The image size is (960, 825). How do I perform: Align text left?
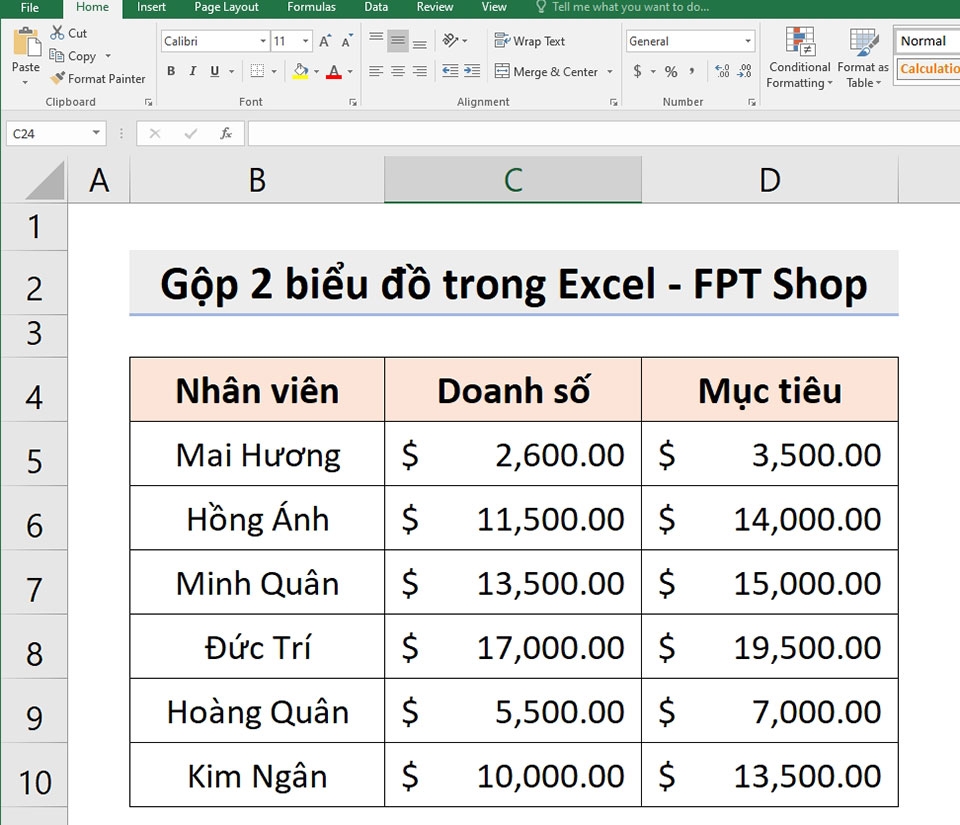376,71
